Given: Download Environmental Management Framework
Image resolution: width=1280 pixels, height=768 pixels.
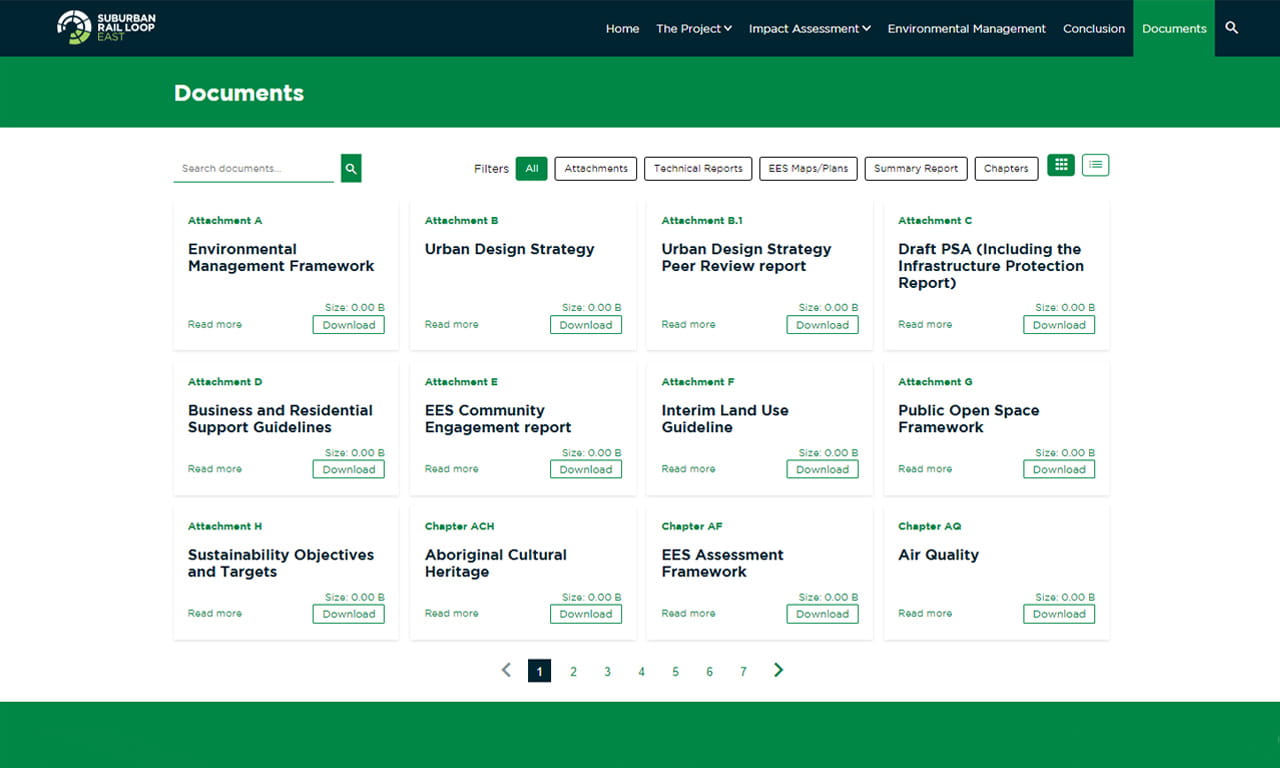Looking at the screenshot, I should (x=349, y=325).
